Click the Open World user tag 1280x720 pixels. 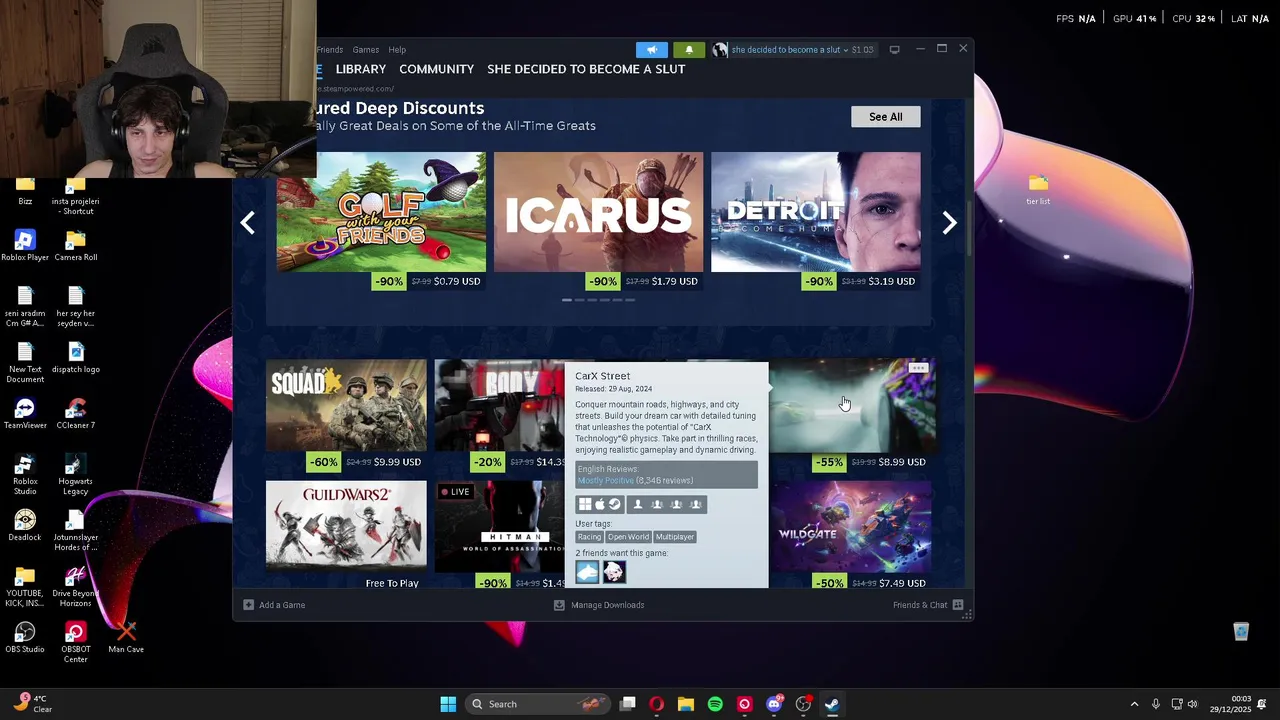click(x=628, y=537)
